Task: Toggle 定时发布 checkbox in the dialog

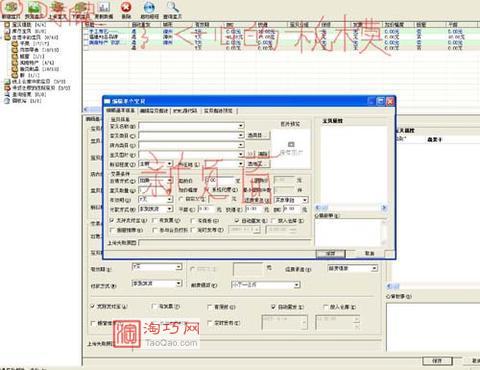Action: point(193,230)
